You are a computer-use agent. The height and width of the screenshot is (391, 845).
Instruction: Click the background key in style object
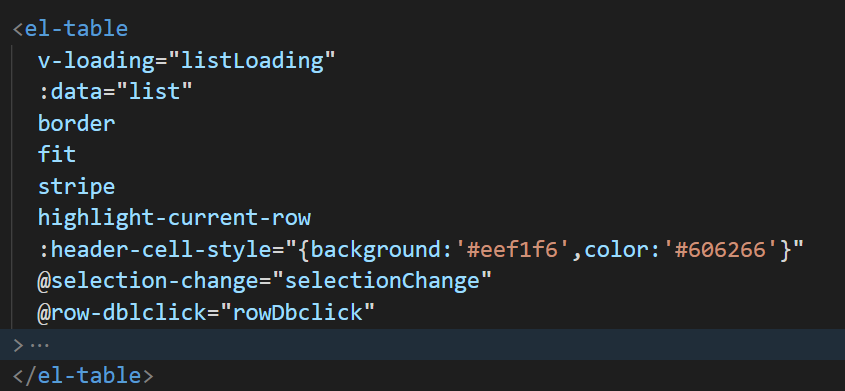[376, 249]
